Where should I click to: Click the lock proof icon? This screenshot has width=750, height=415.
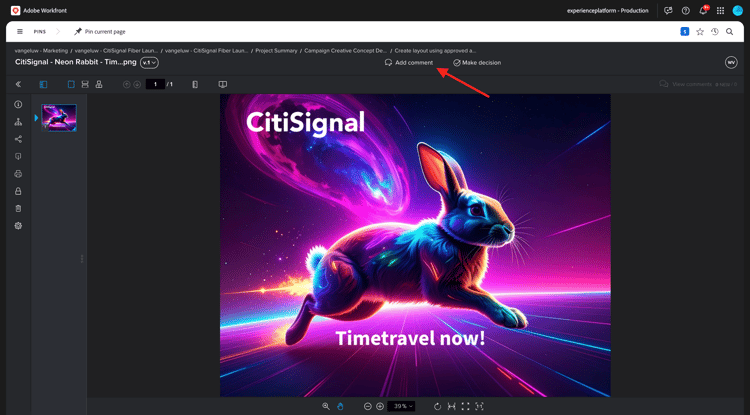tap(18, 191)
